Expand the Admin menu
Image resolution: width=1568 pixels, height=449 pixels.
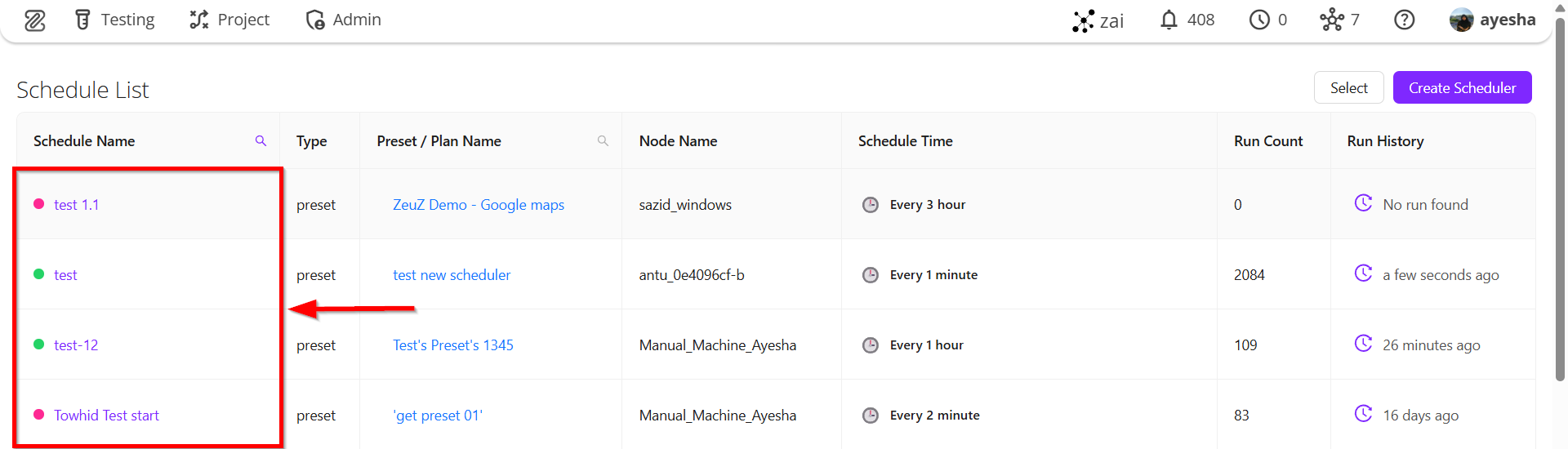pyautogui.click(x=343, y=20)
